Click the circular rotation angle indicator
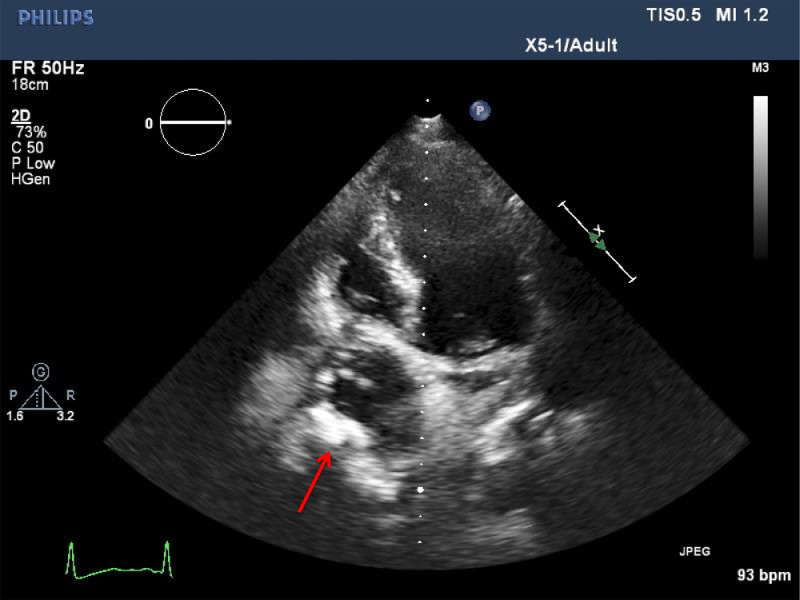Viewport: 800px width, 600px height. pos(194,123)
